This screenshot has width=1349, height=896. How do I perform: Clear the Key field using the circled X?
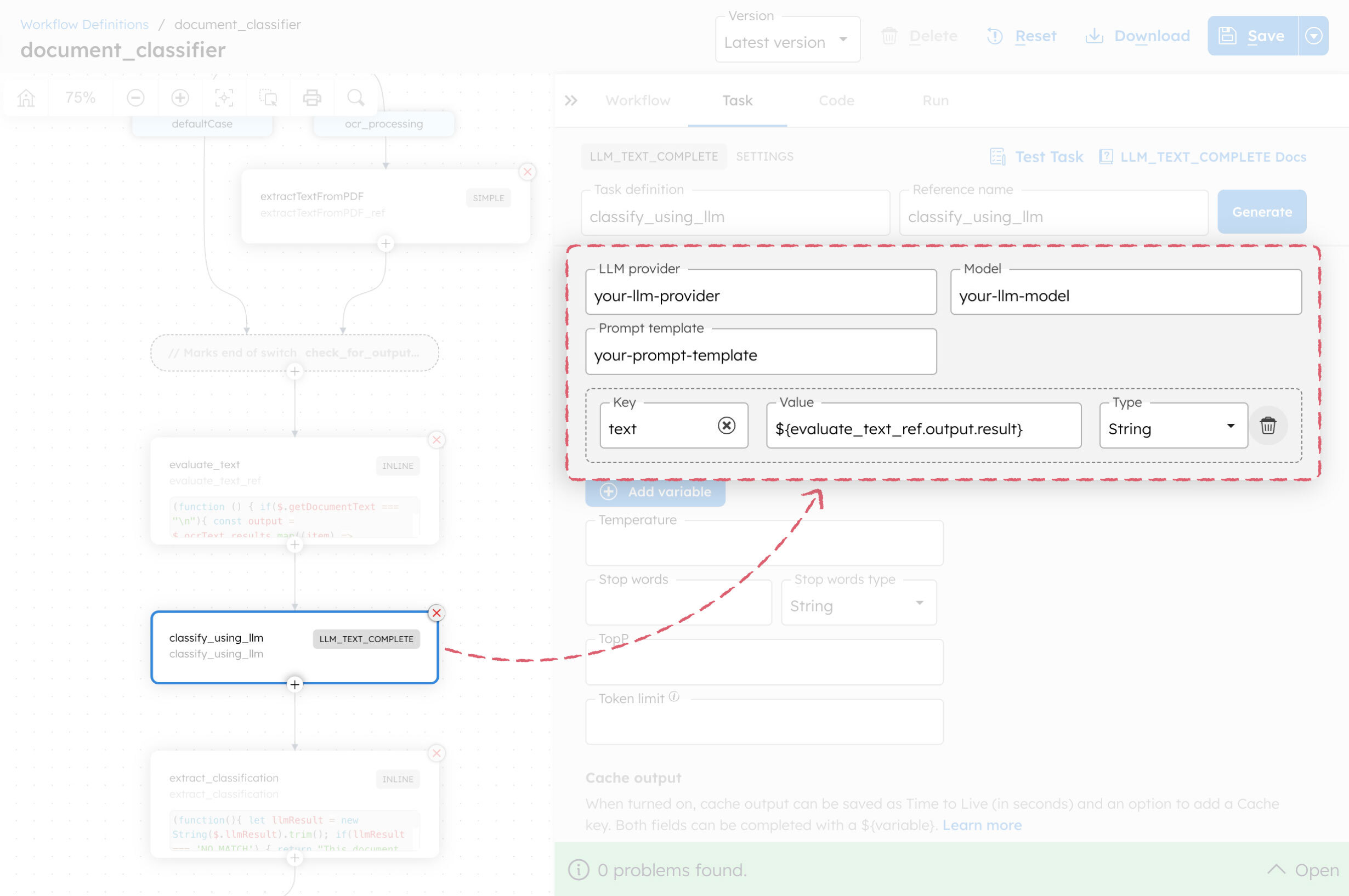(726, 425)
